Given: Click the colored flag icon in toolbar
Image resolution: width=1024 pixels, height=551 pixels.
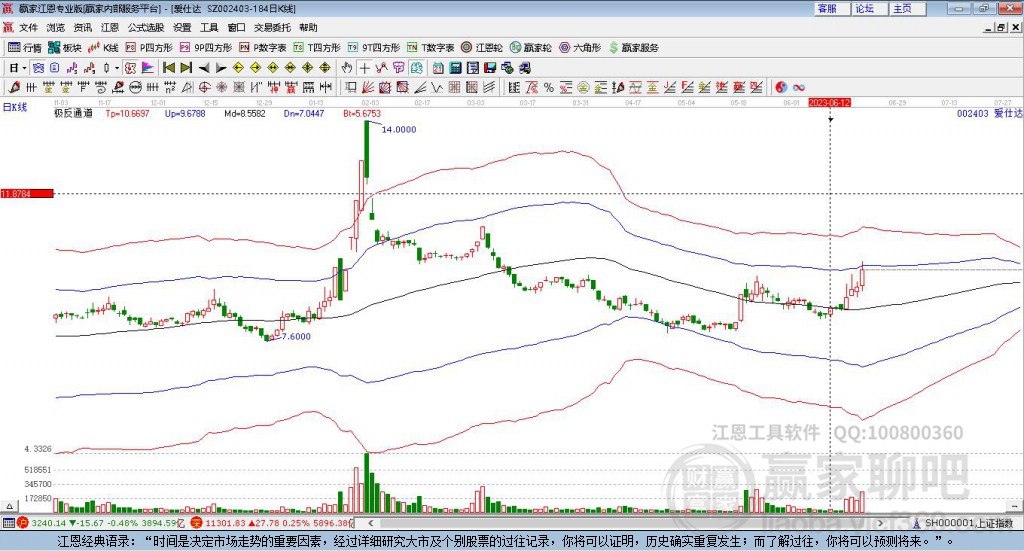Looking at the screenshot, I should click(148, 68).
